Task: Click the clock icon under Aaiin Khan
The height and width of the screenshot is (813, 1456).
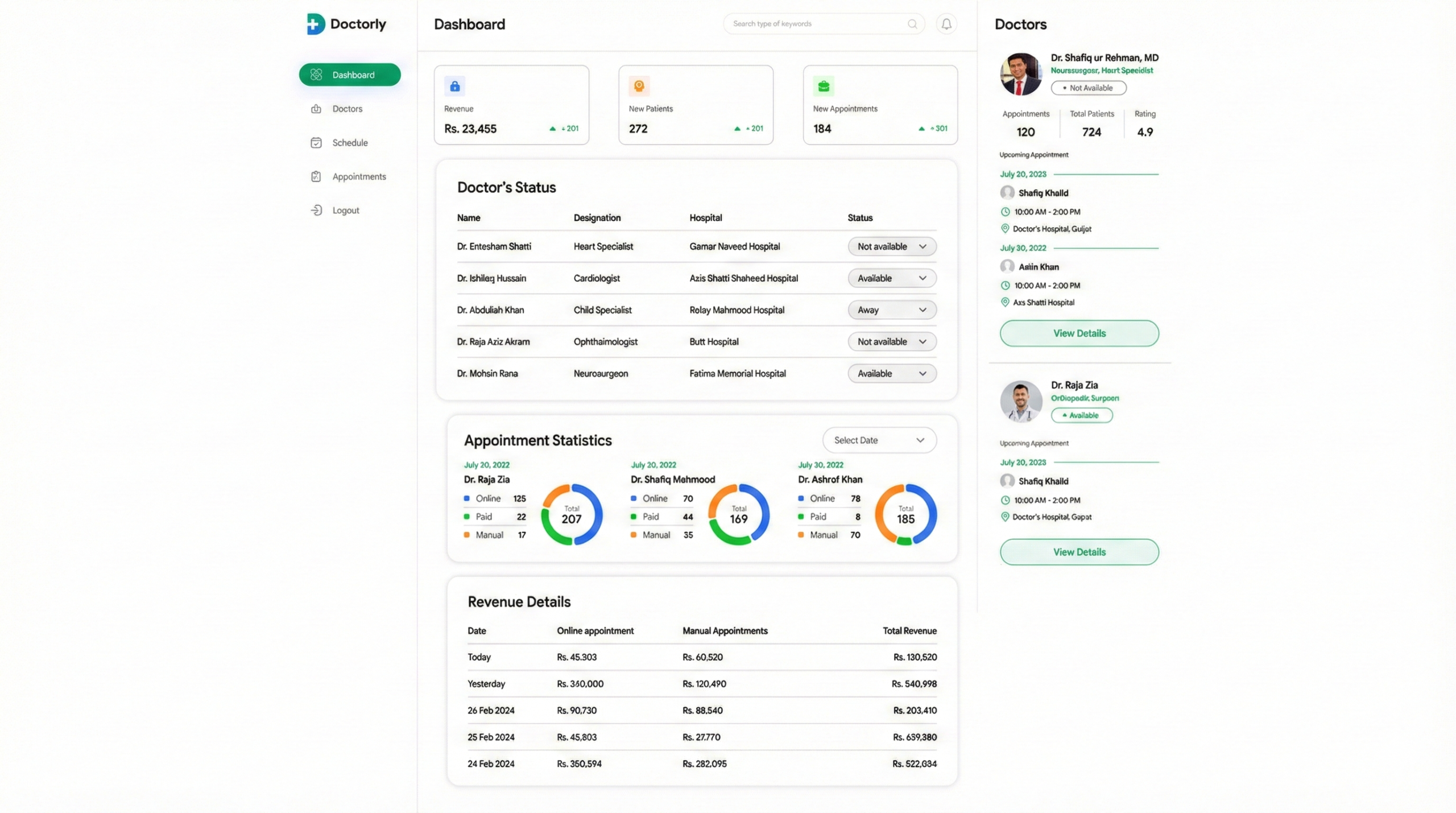Action: click(x=1005, y=286)
